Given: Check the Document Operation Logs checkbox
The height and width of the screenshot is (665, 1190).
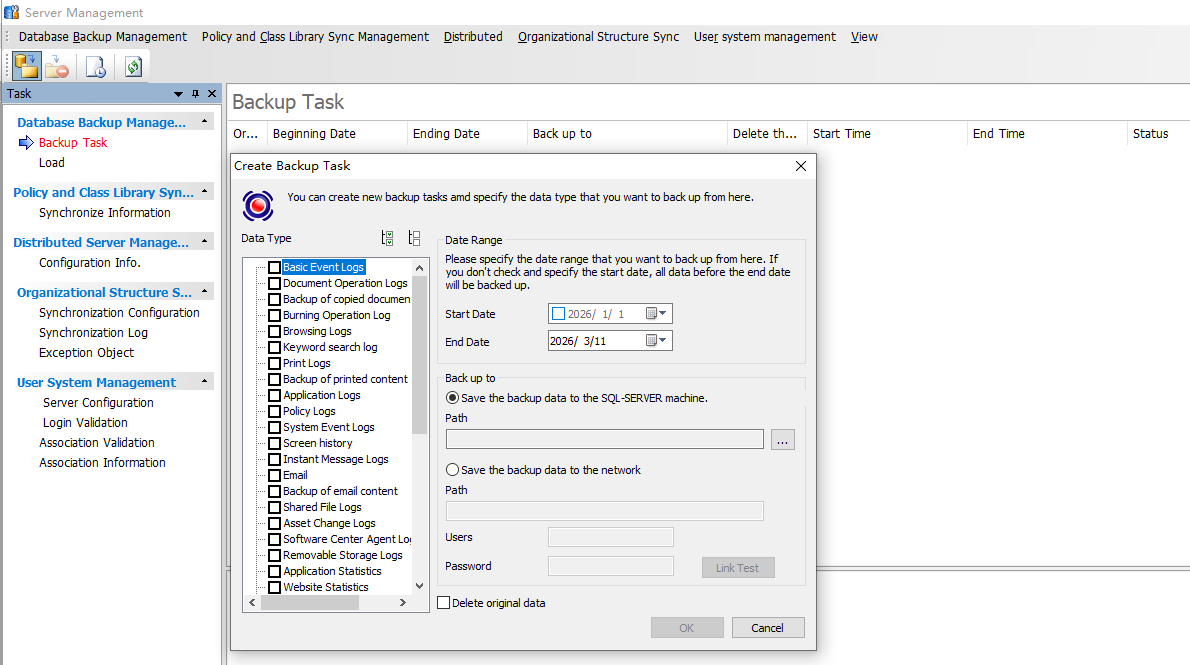Looking at the screenshot, I should pyautogui.click(x=275, y=283).
